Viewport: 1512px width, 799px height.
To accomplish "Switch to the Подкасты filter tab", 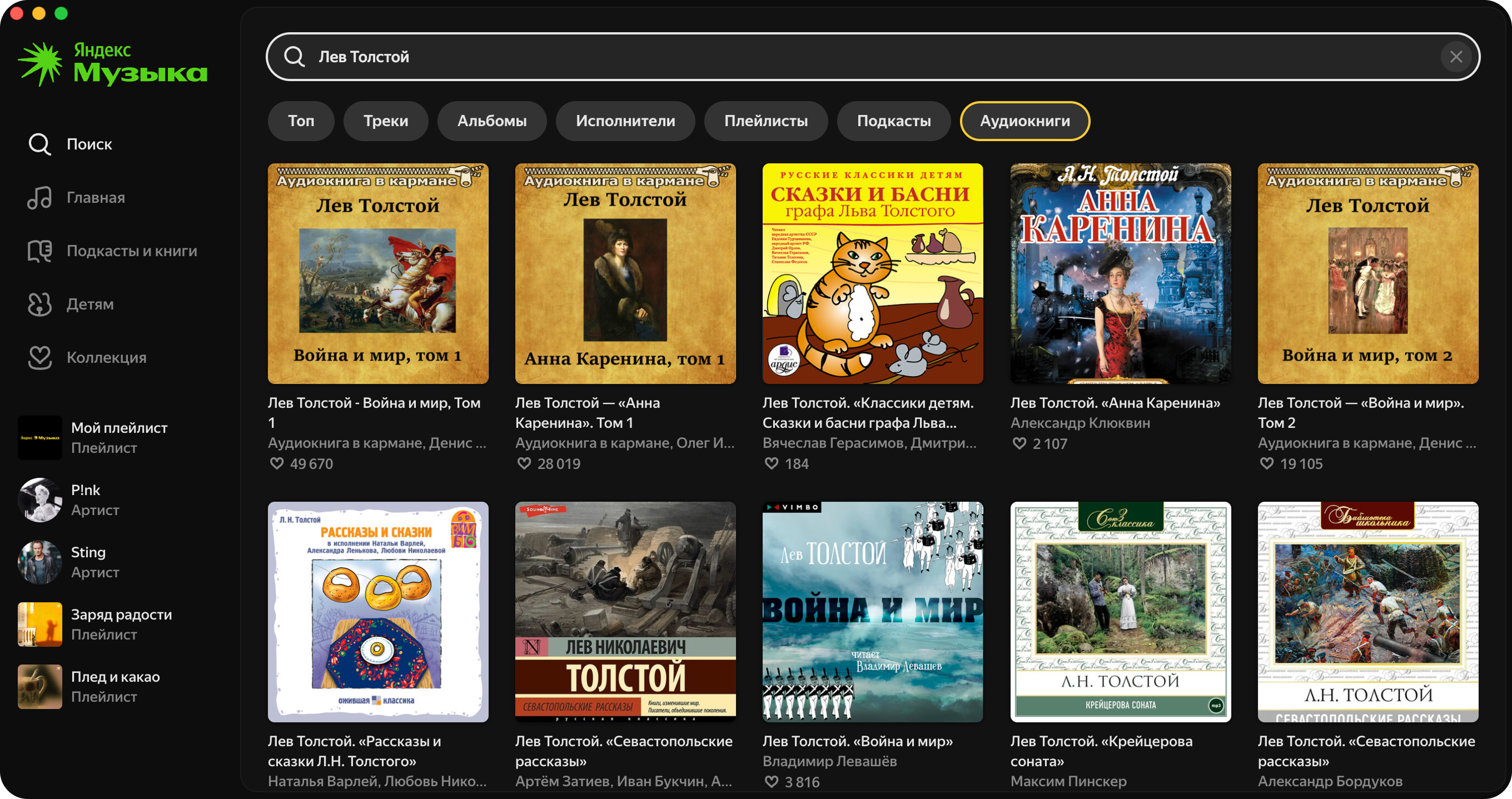I will pyautogui.click(x=894, y=122).
